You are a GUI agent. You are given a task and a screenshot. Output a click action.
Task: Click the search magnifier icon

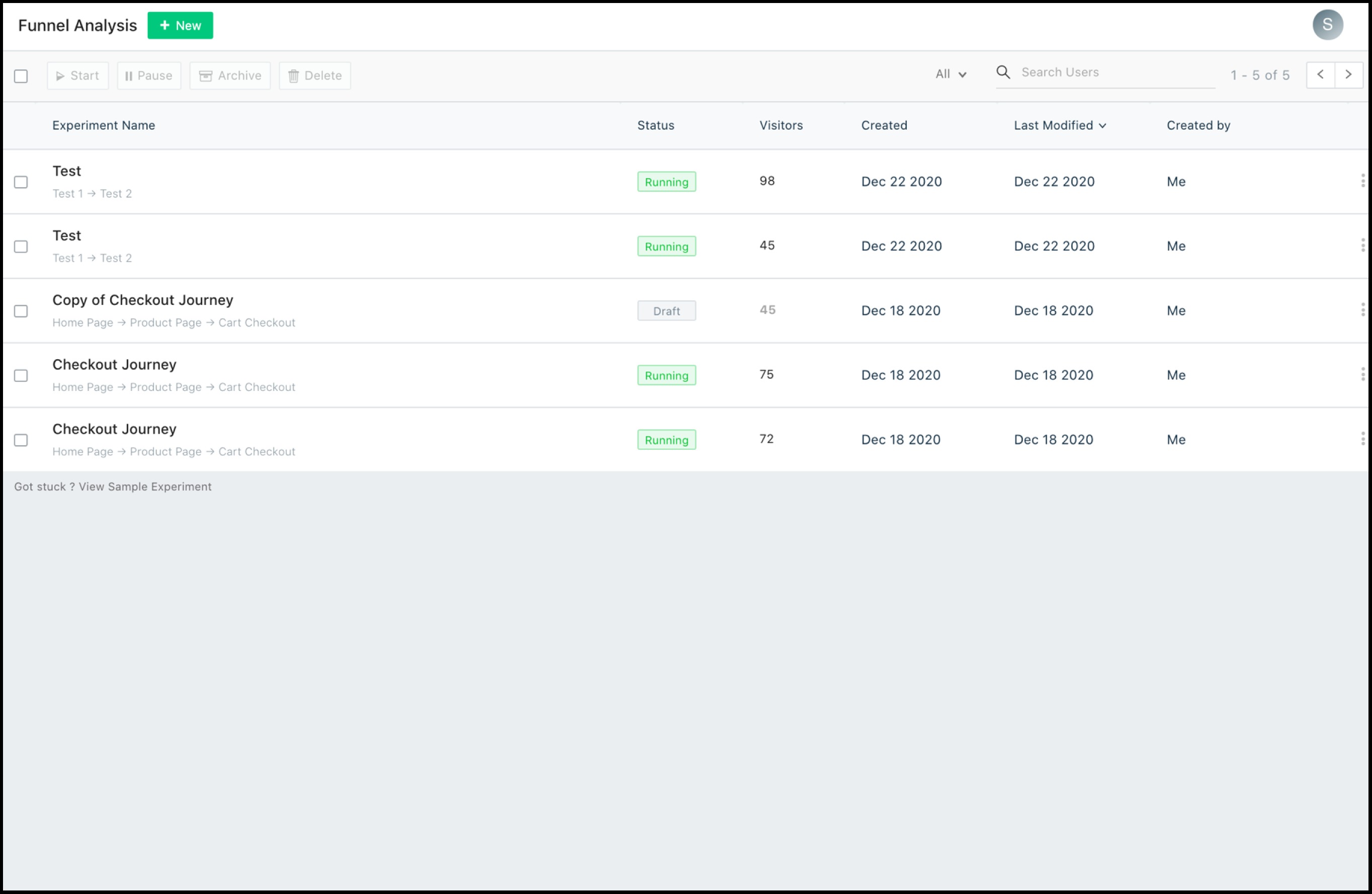point(1003,72)
